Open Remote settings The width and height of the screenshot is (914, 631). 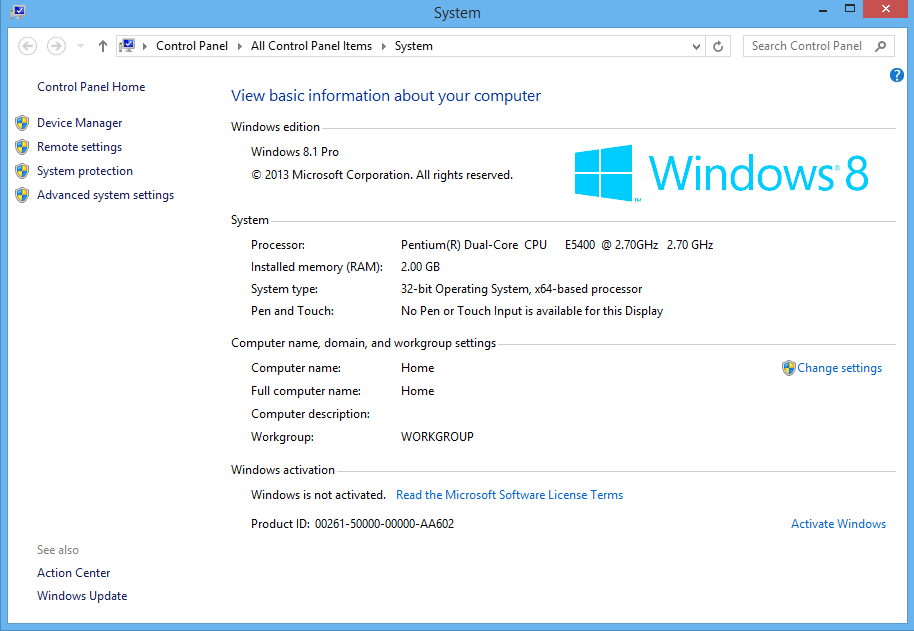pyautogui.click(x=79, y=147)
